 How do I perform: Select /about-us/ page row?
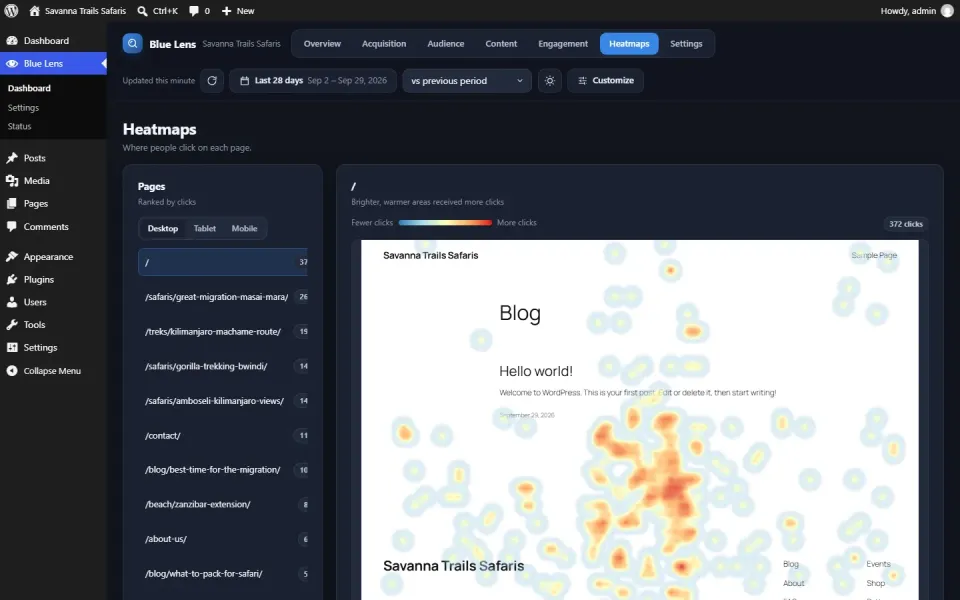coord(223,539)
